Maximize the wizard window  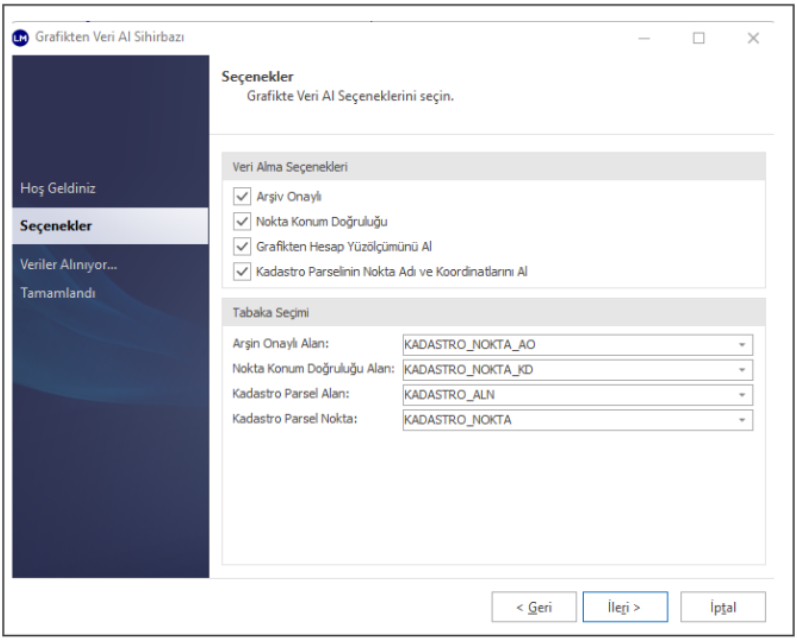coord(698,38)
